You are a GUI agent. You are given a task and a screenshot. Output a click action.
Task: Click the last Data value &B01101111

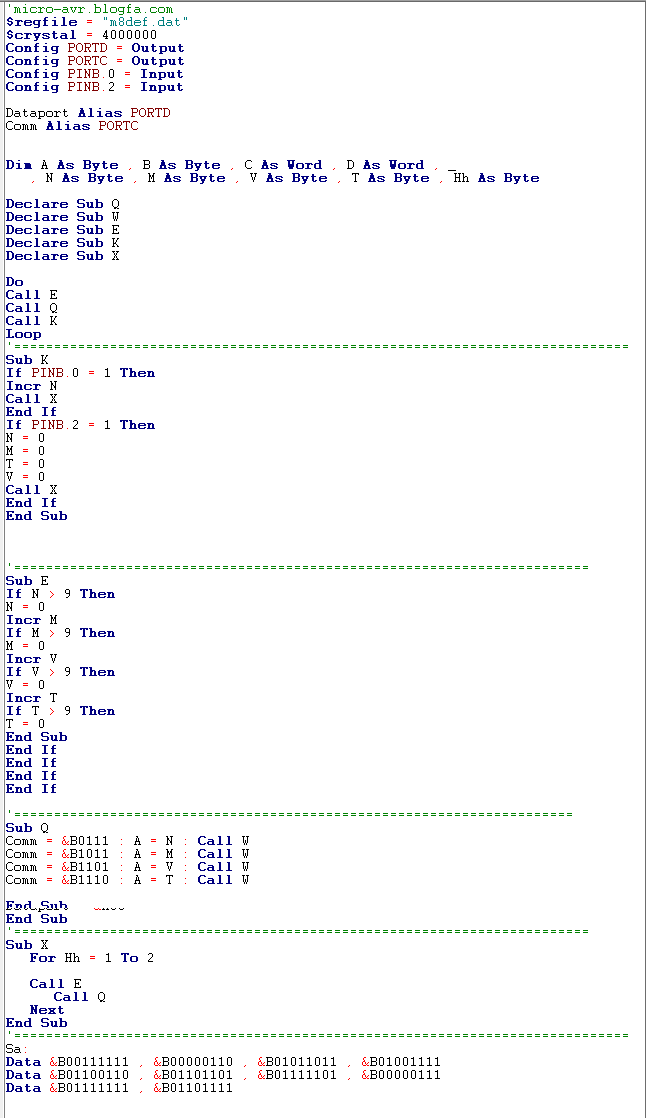pyautogui.click(x=193, y=1088)
